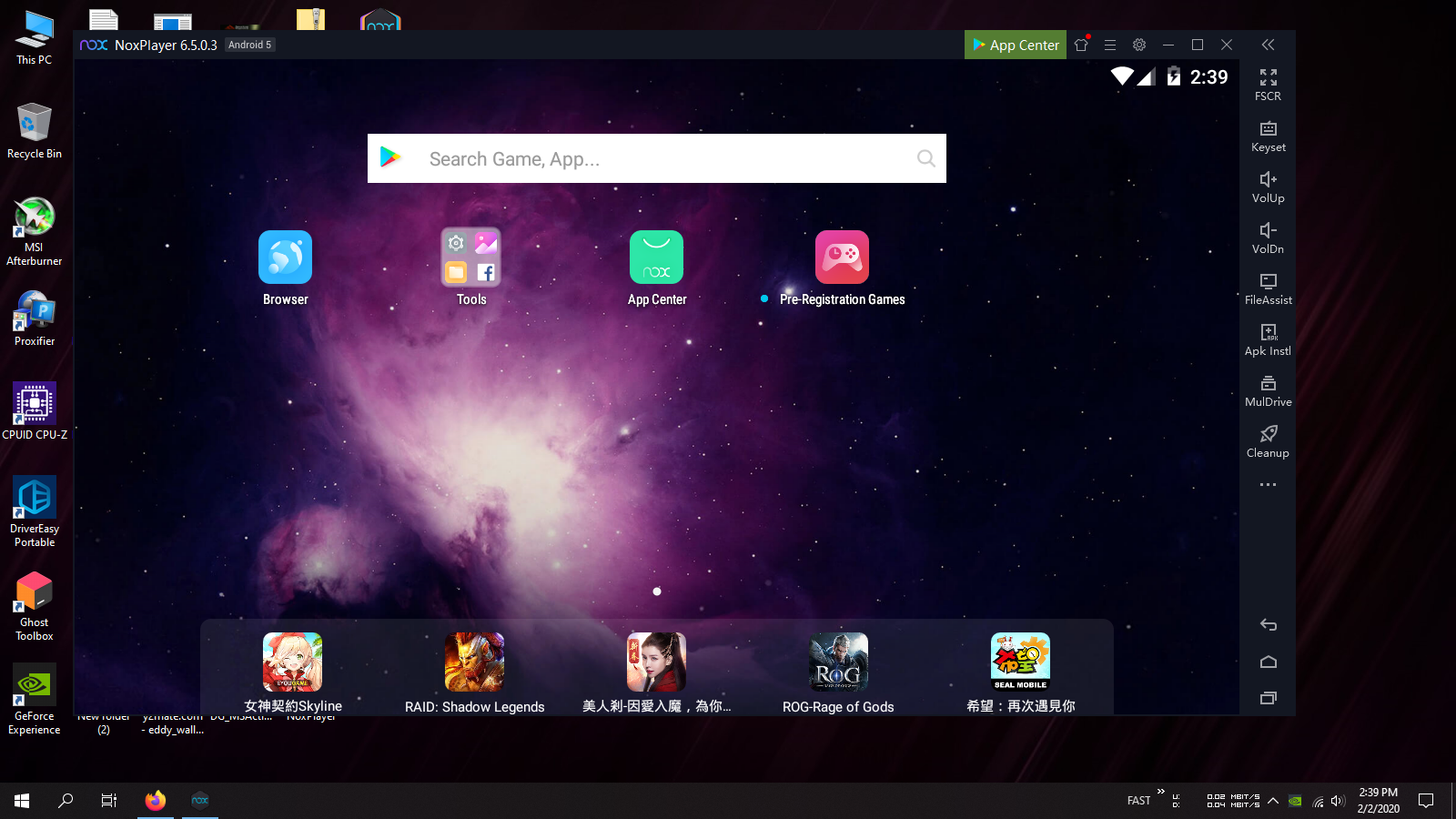Click the home screen page indicator dot
This screenshot has width=1456, height=819.
click(657, 591)
